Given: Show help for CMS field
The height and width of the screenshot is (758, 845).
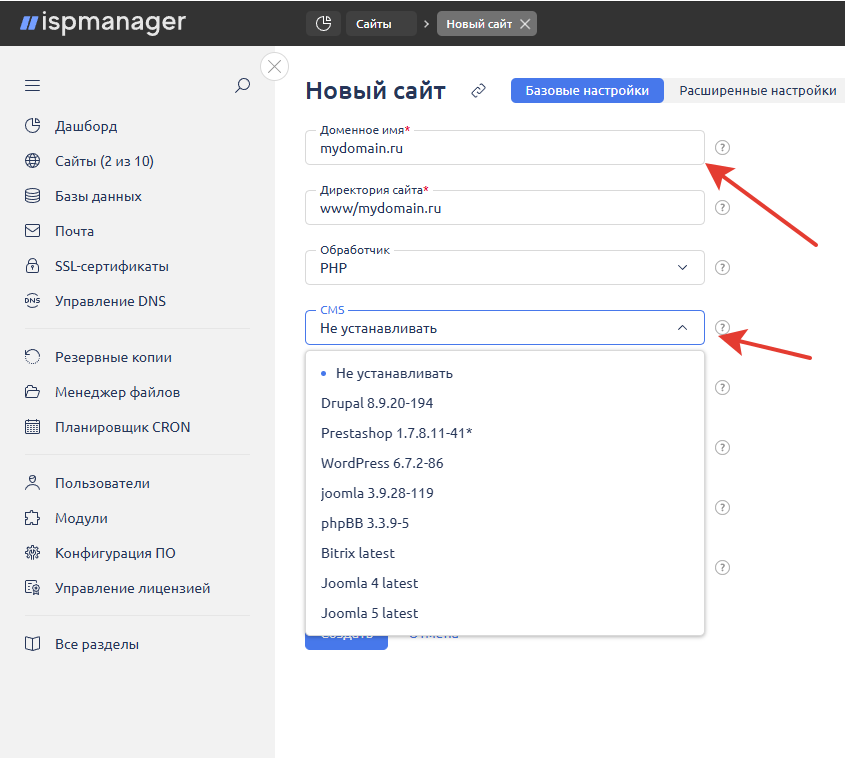Looking at the screenshot, I should (722, 328).
